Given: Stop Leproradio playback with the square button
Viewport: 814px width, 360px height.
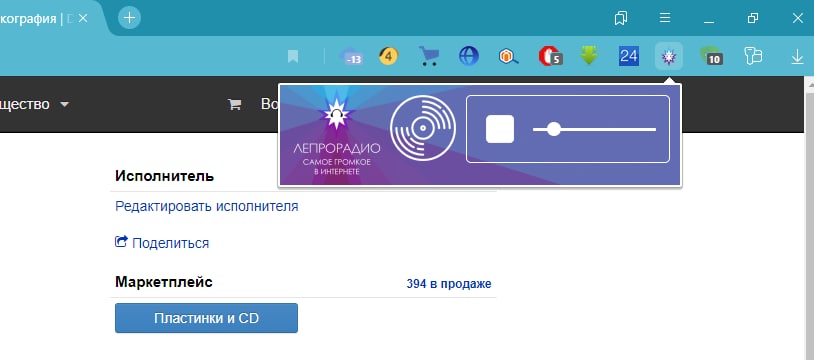Looking at the screenshot, I should [500, 129].
